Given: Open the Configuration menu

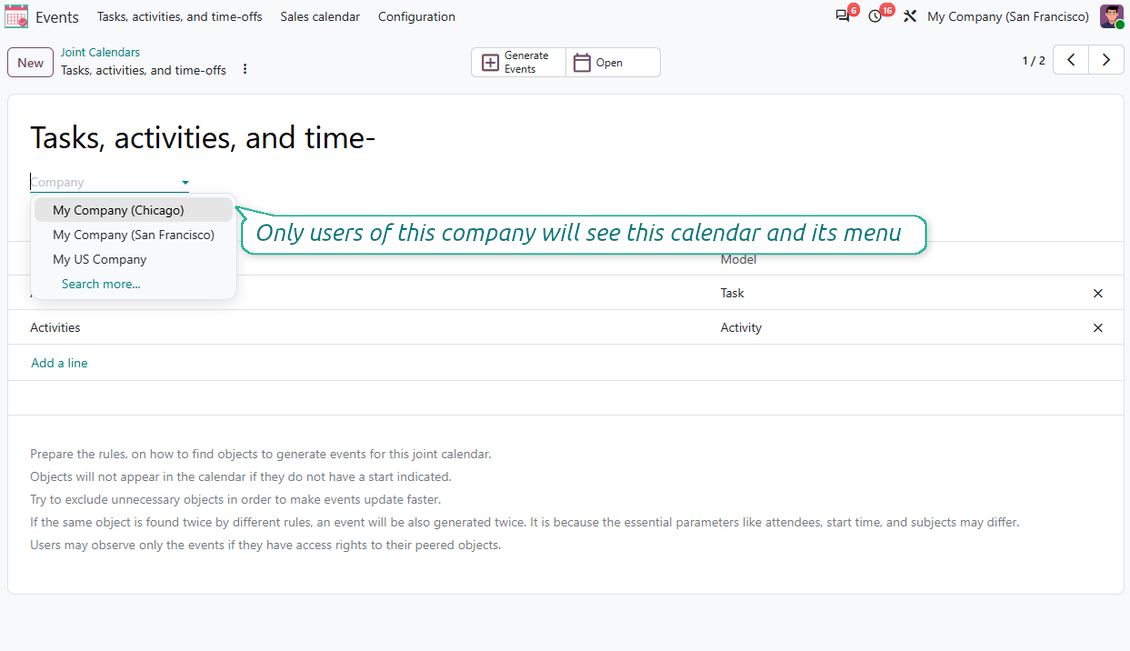Looking at the screenshot, I should [x=417, y=16].
